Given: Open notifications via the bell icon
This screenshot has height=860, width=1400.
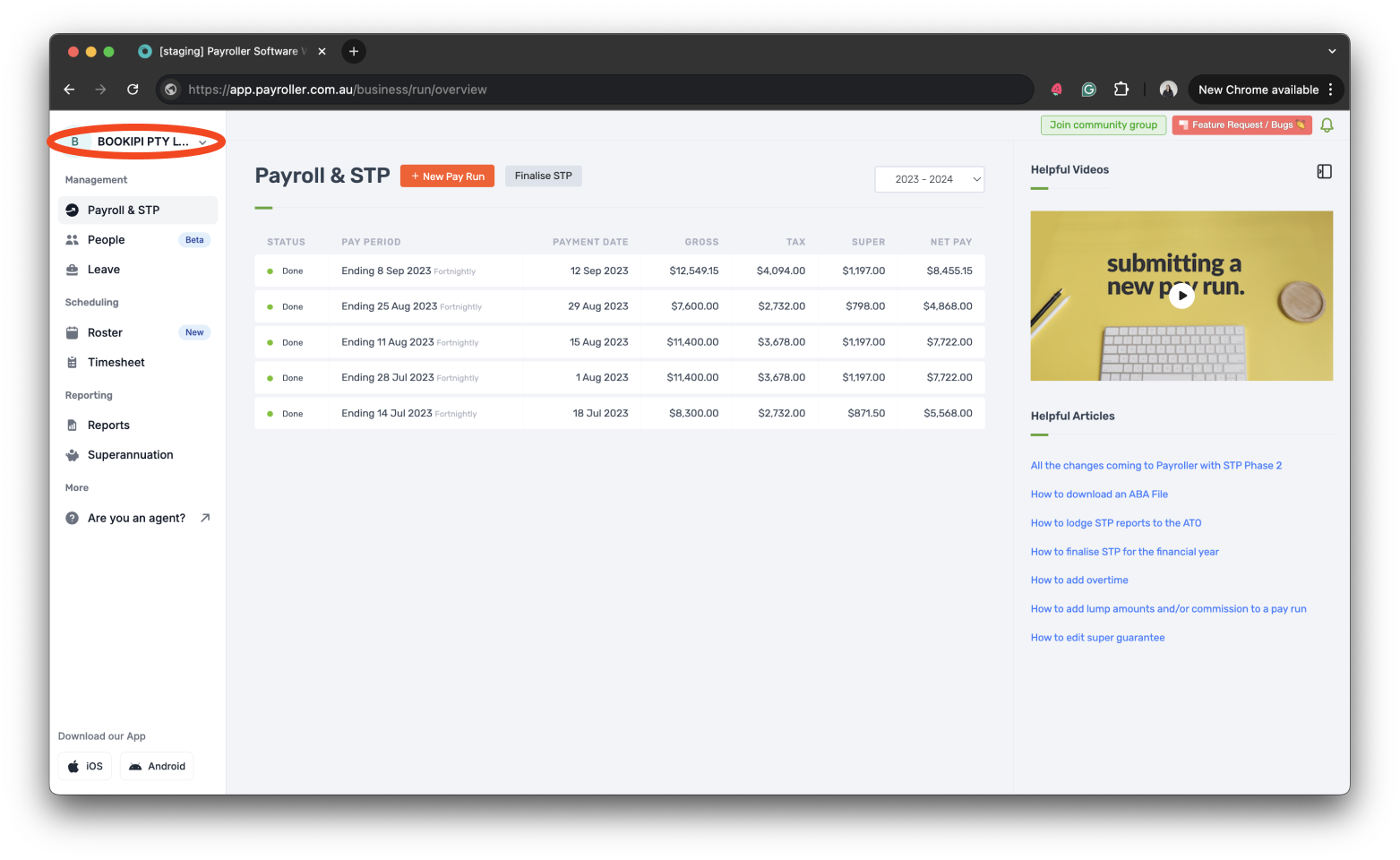Looking at the screenshot, I should (1327, 125).
